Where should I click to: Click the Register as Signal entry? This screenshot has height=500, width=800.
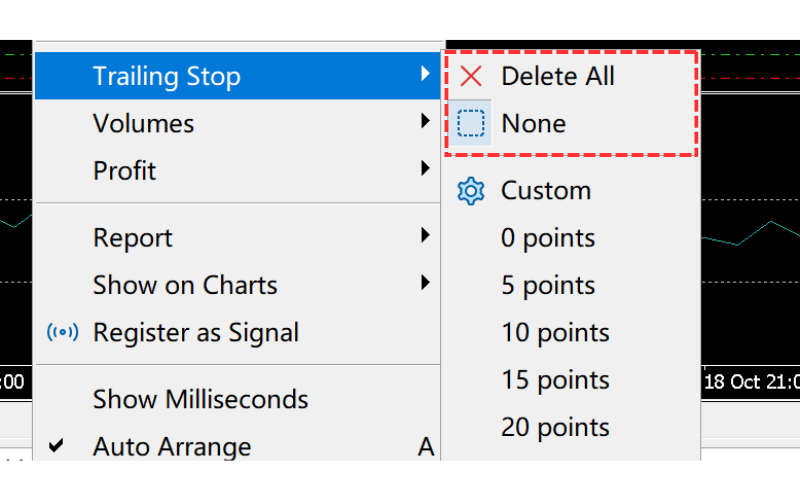[195, 332]
